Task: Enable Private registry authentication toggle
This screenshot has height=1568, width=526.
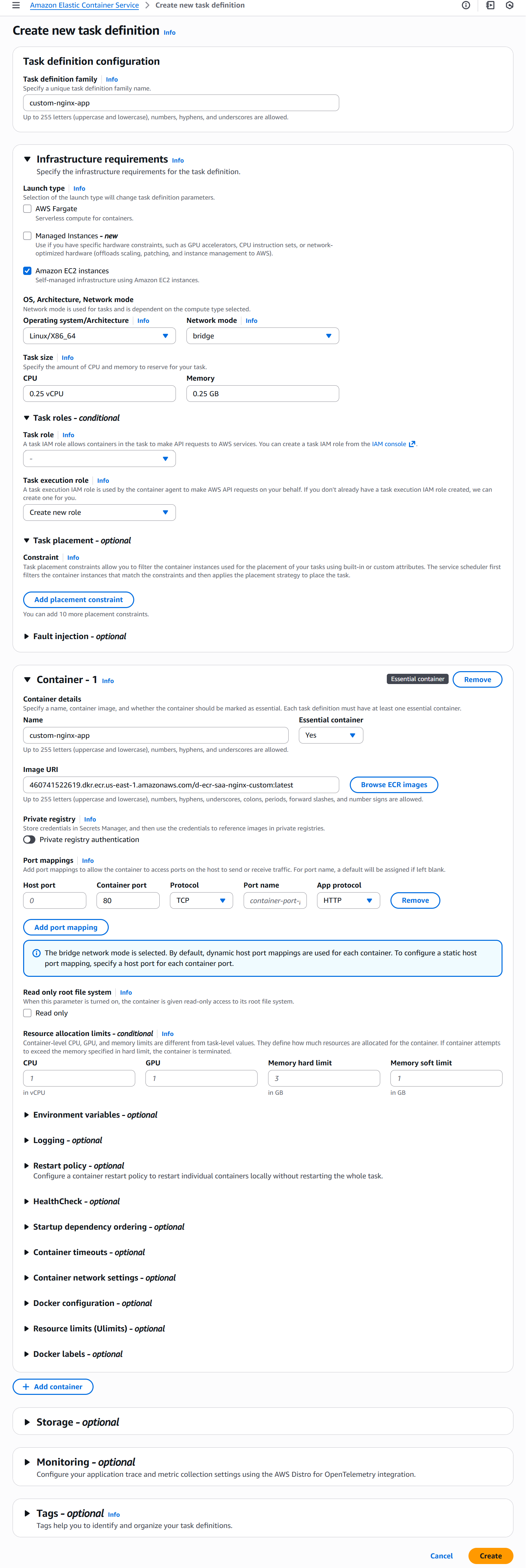Action: [29, 839]
